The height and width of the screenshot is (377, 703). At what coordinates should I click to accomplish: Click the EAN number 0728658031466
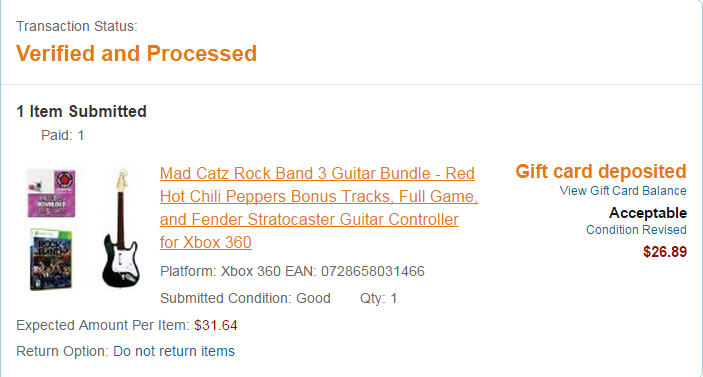pyautogui.click(x=373, y=271)
